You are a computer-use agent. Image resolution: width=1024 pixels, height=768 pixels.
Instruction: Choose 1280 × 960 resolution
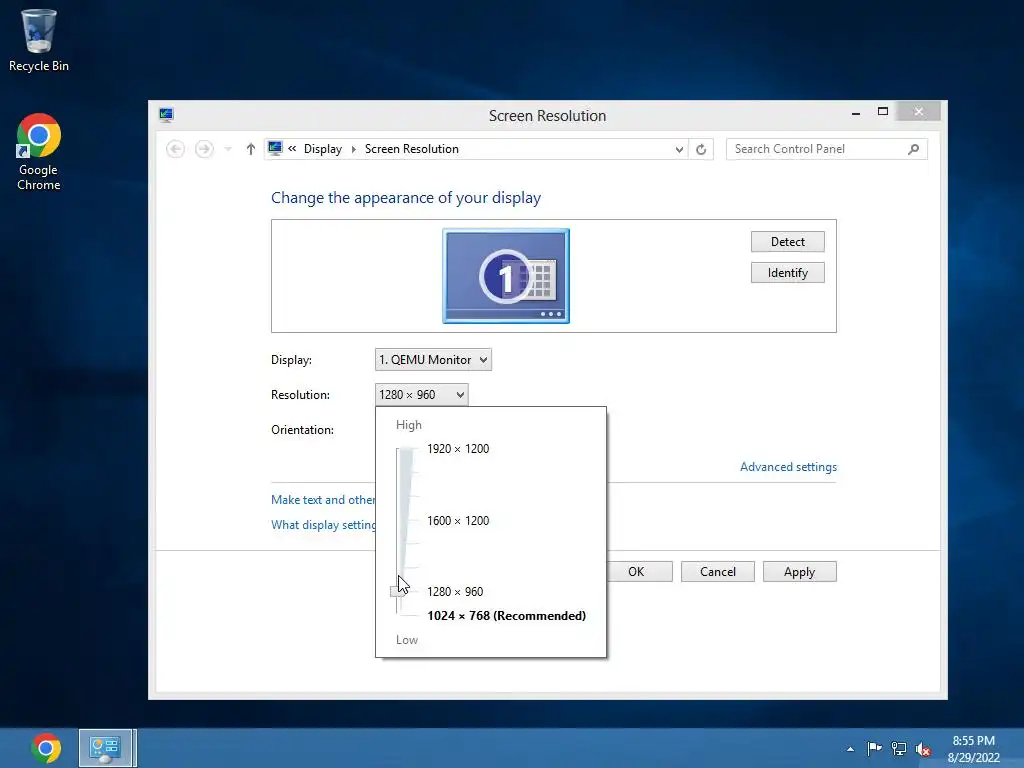point(455,592)
